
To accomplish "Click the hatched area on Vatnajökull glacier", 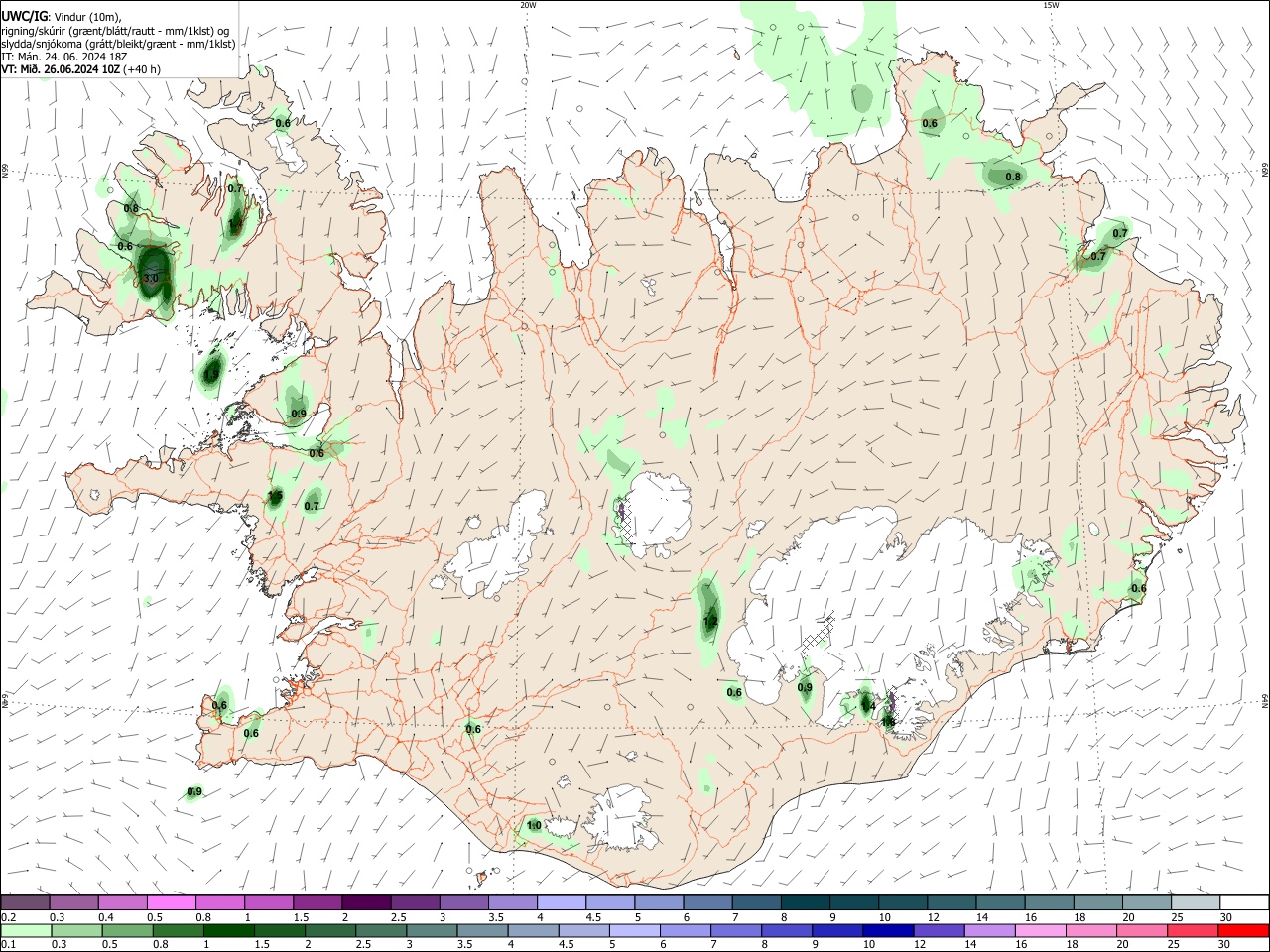I will click(818, 632).
